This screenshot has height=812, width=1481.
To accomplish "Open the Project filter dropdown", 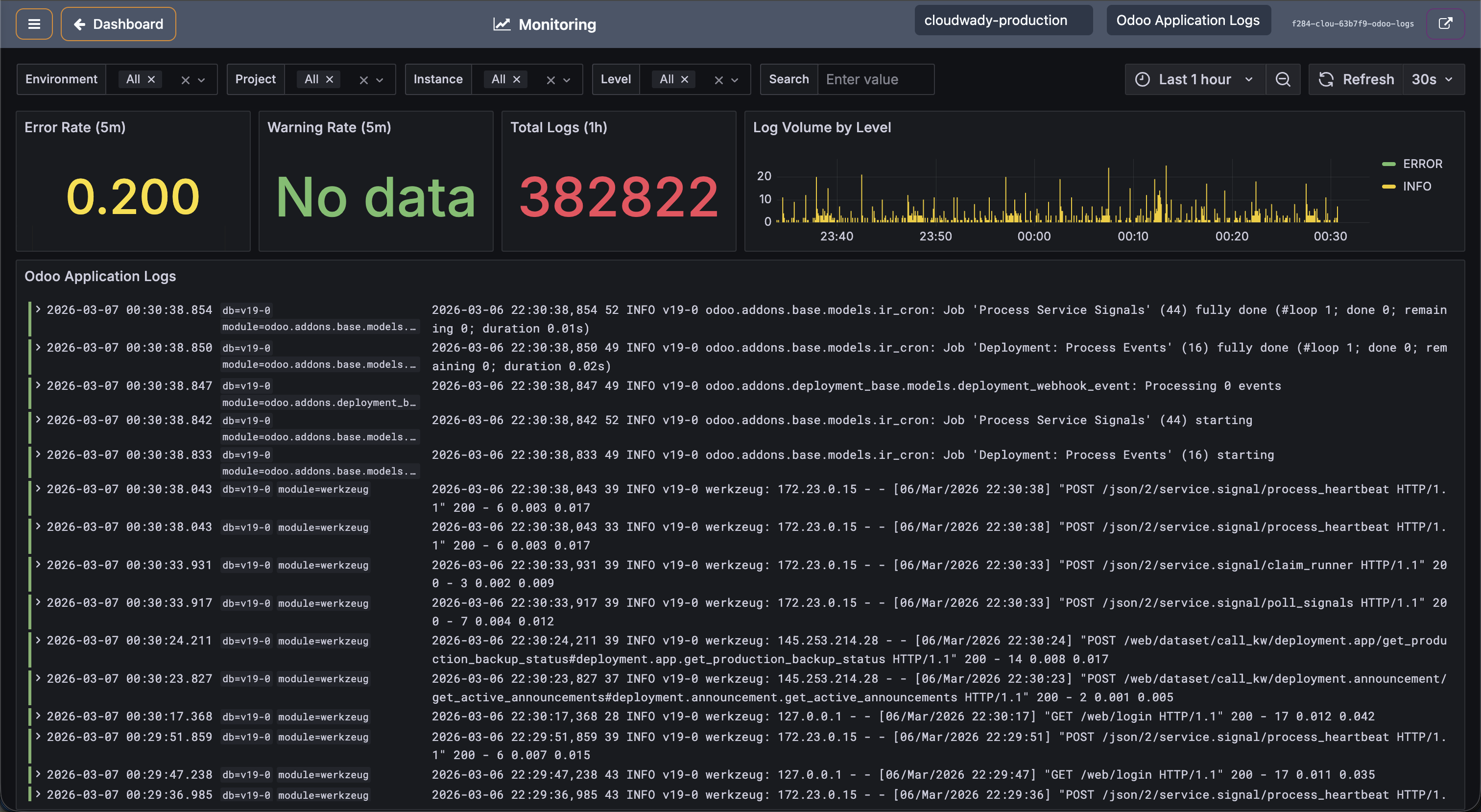I will pos(380,79).
